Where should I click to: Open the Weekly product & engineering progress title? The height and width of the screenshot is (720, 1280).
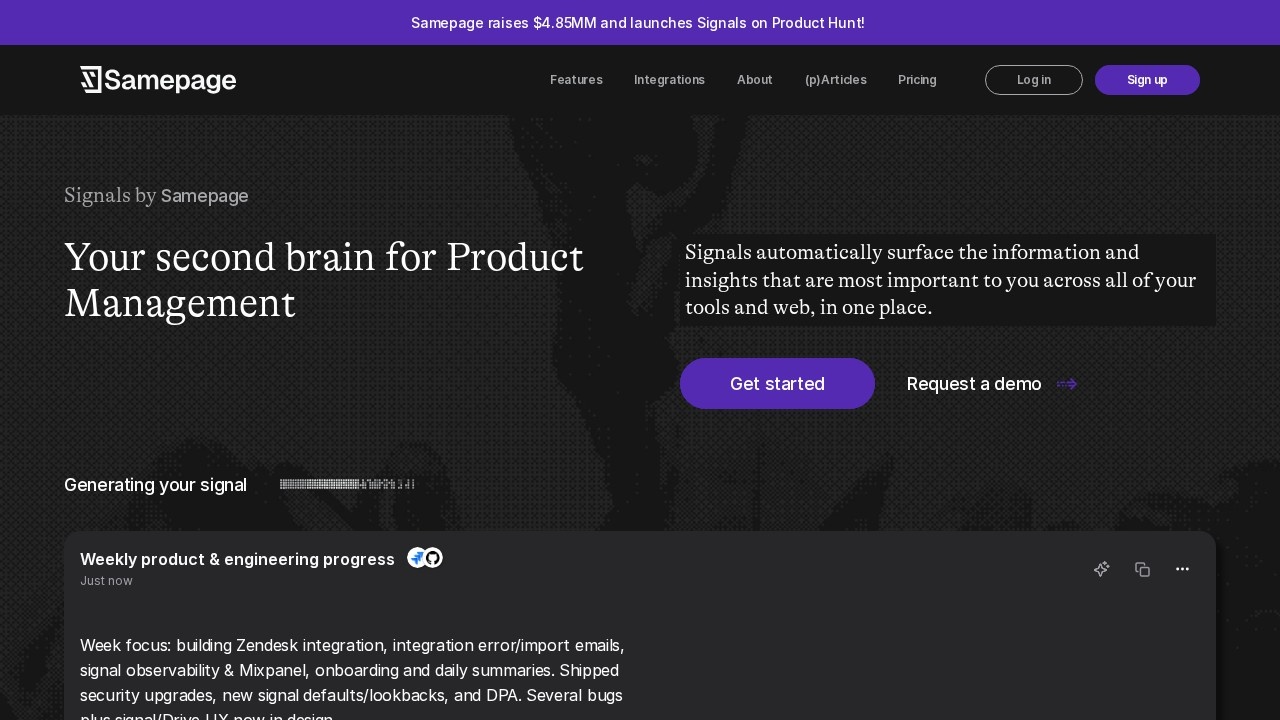[237, 559]
